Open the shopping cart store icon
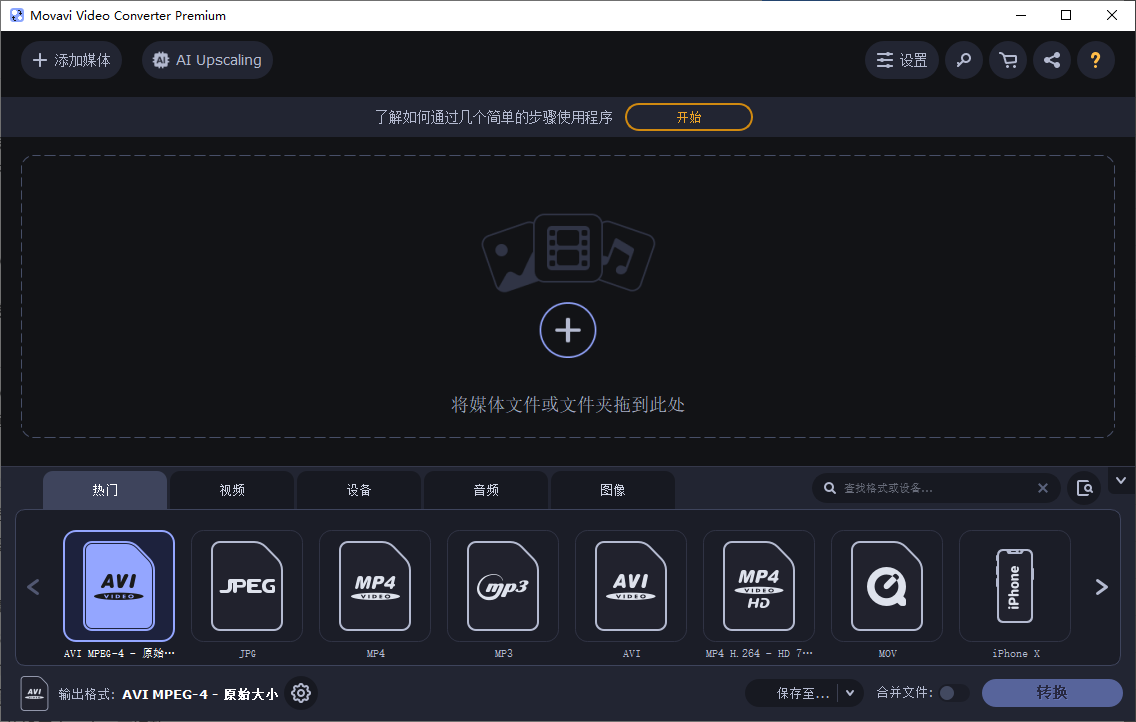 tap(1008, 60)
